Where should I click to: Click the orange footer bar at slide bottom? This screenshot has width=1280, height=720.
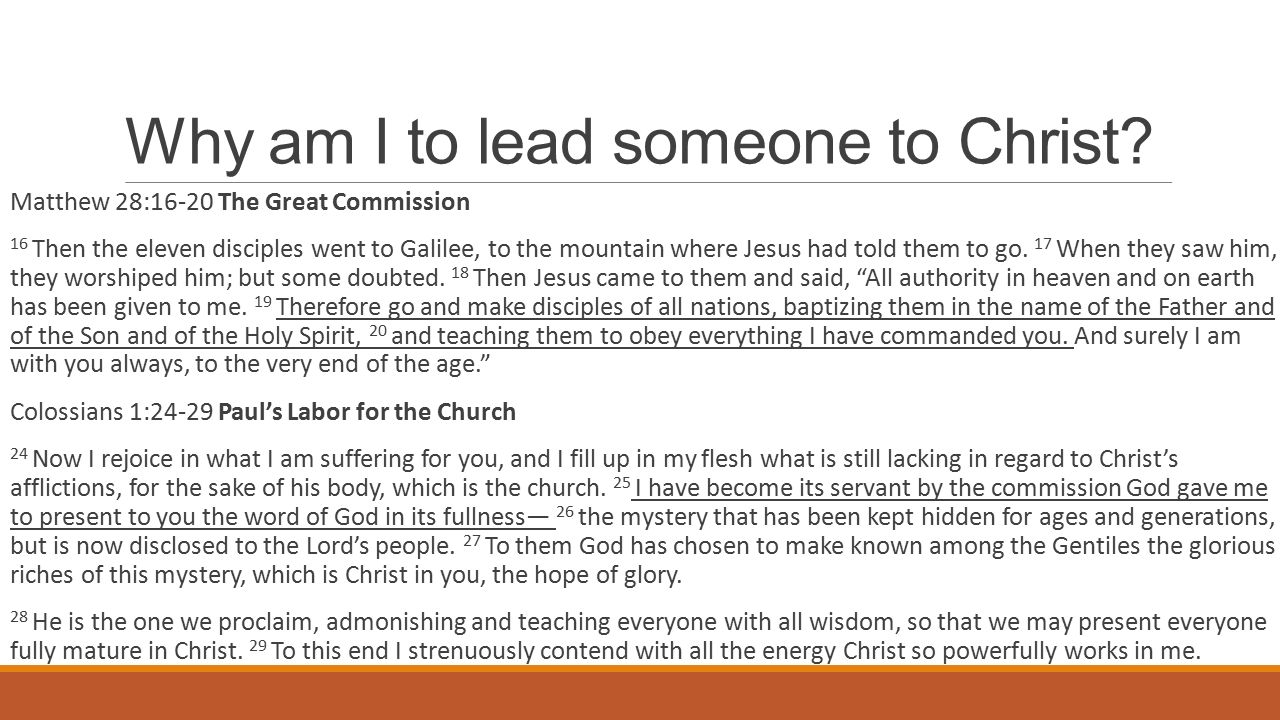640,694
